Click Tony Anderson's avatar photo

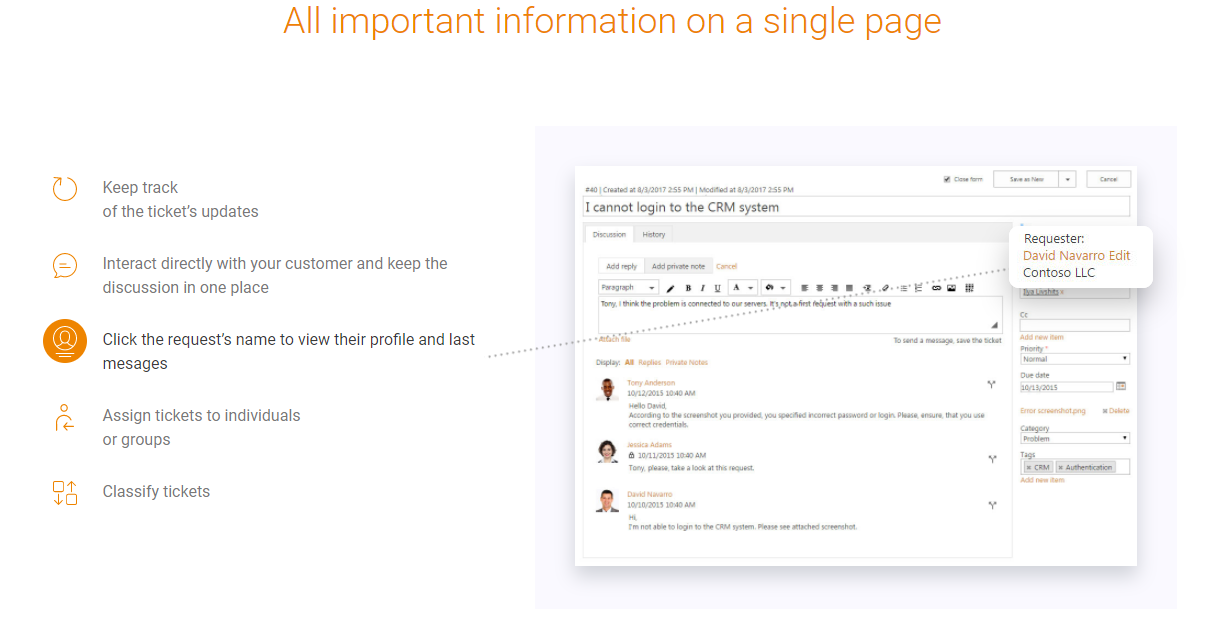coord(608,390)
